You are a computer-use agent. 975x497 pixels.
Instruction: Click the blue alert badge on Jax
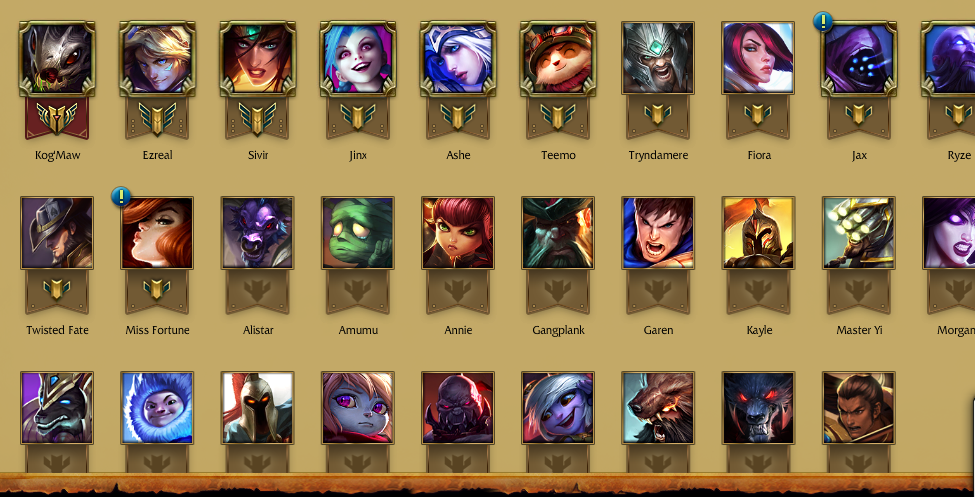point(823,22)
